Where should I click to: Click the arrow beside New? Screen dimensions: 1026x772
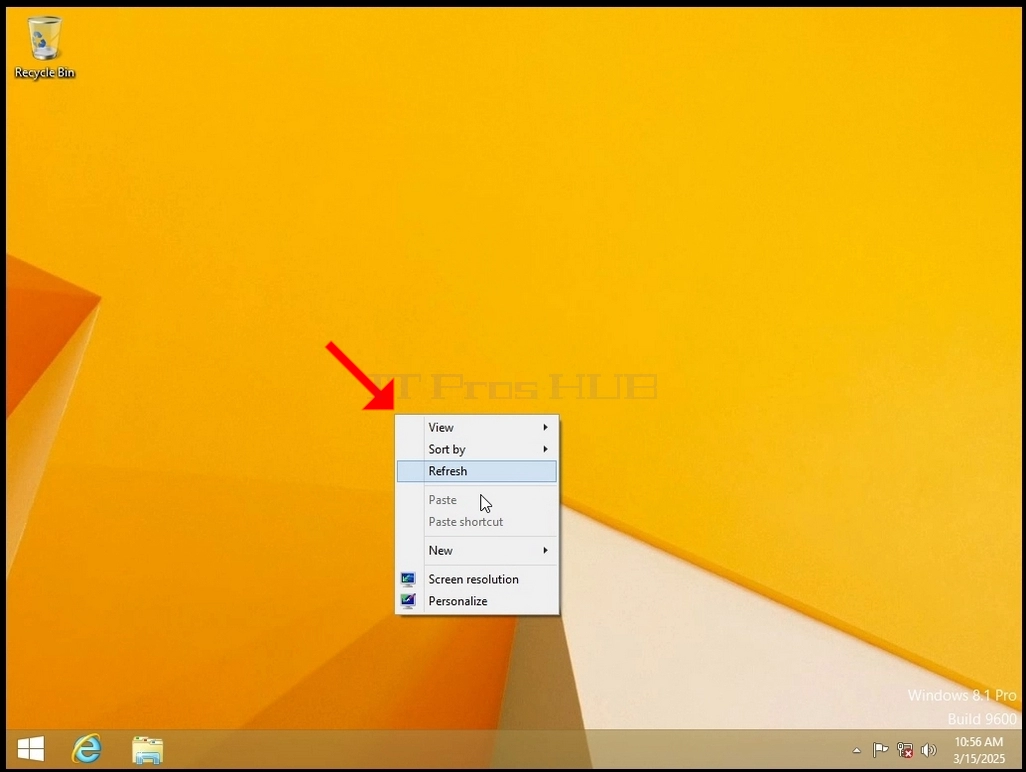(x=545, y=550)
